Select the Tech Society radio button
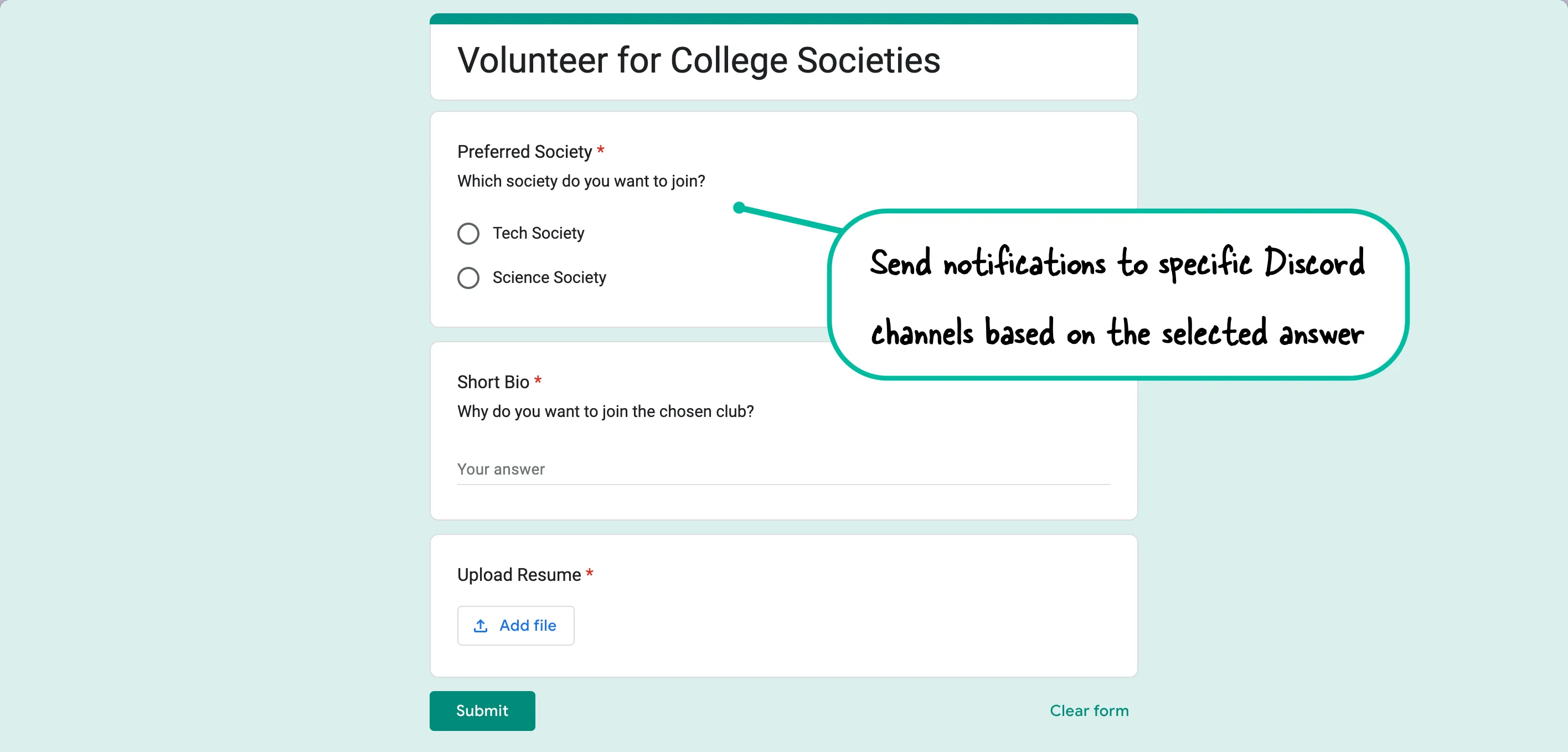The height and width of the screenshot is (752, 1568). pos(468,233)
